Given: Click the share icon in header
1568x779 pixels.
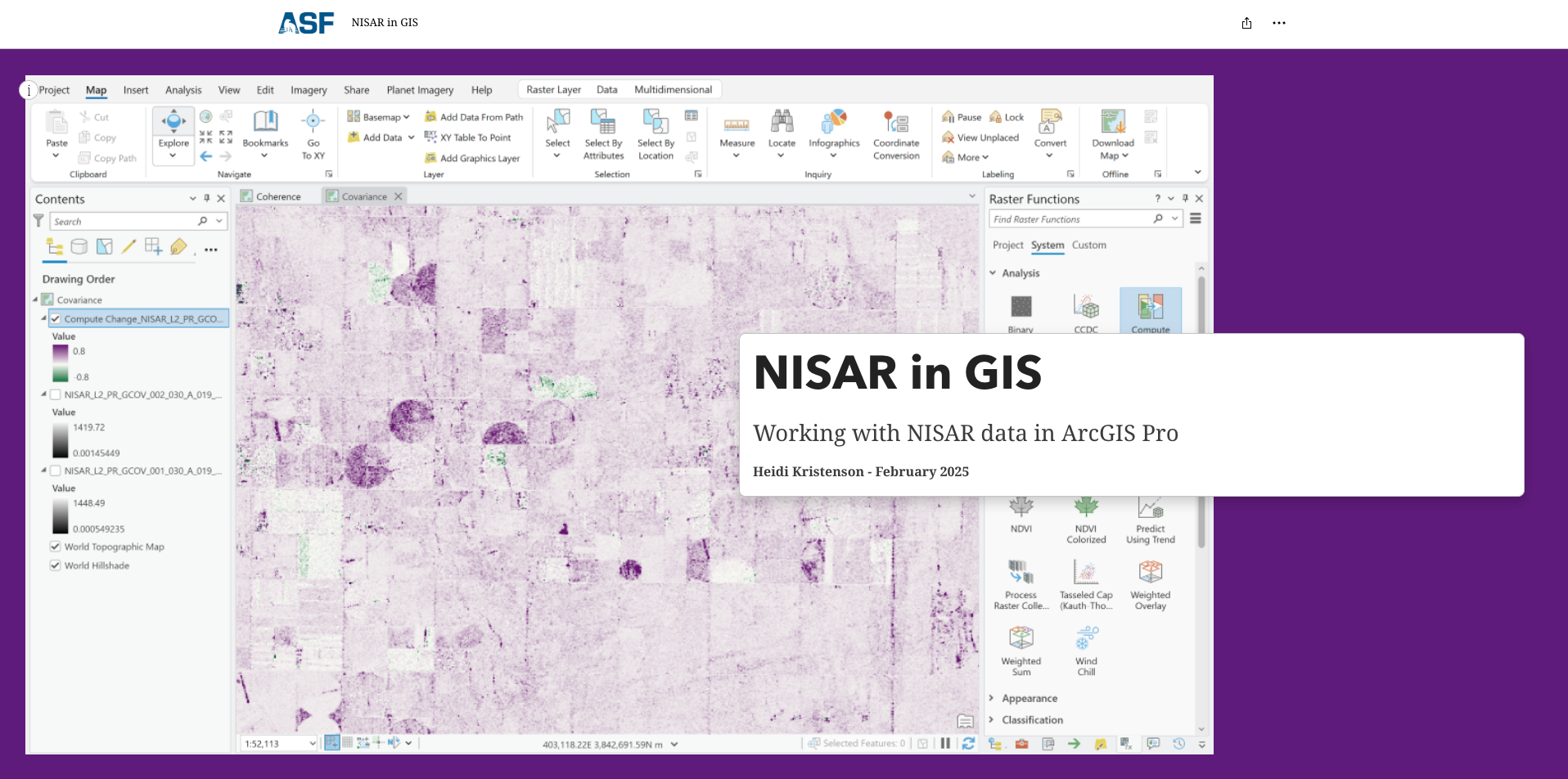Looking at the screenshot, I should 1246,23.
